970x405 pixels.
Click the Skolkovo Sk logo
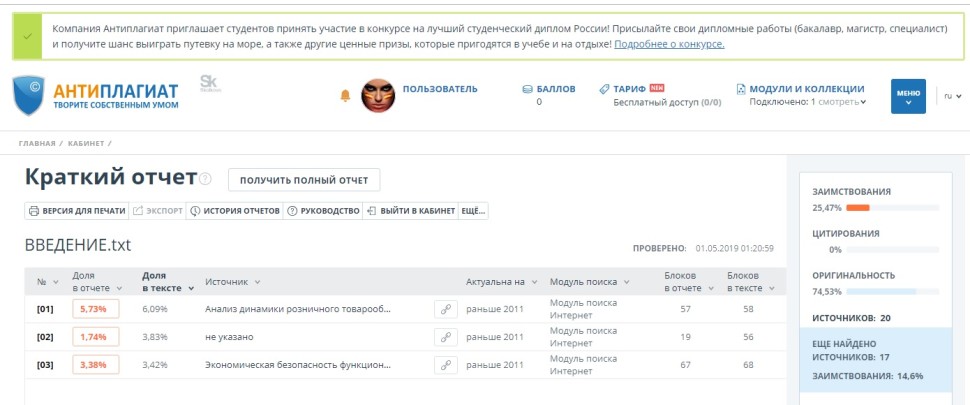(x=210, y=83)
